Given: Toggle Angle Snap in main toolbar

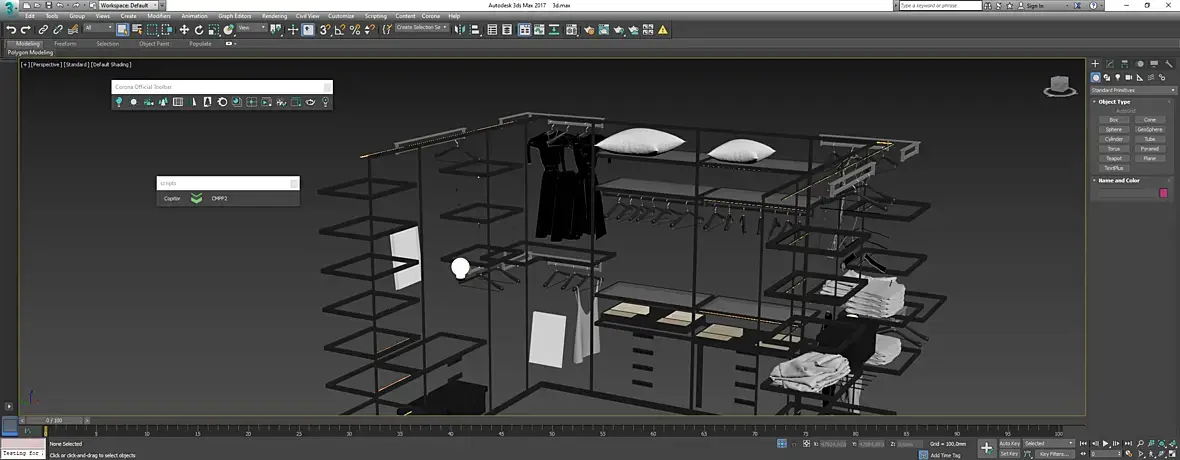Looking at the screenshot, I should 340,30.
